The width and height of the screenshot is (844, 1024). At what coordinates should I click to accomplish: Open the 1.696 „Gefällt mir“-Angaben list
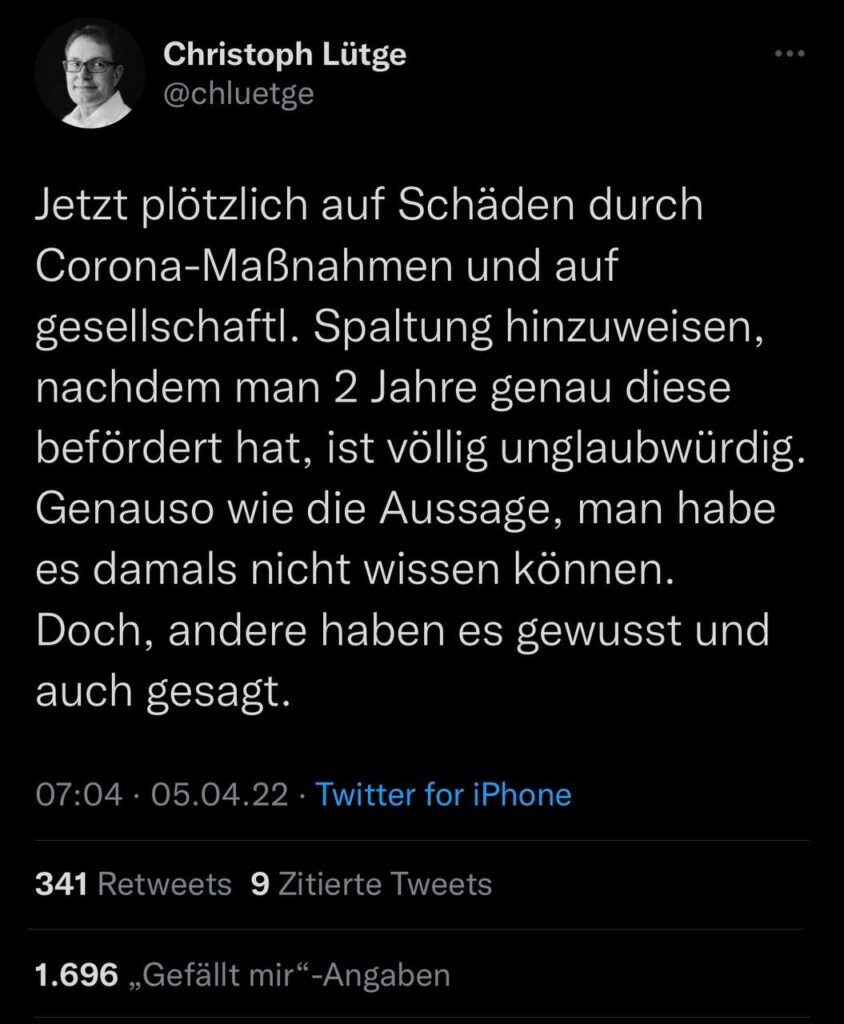coord(242,973)
